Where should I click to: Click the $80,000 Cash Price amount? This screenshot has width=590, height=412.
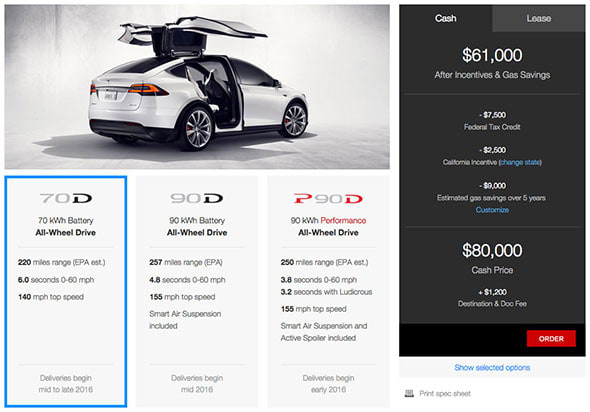(492, 251)
